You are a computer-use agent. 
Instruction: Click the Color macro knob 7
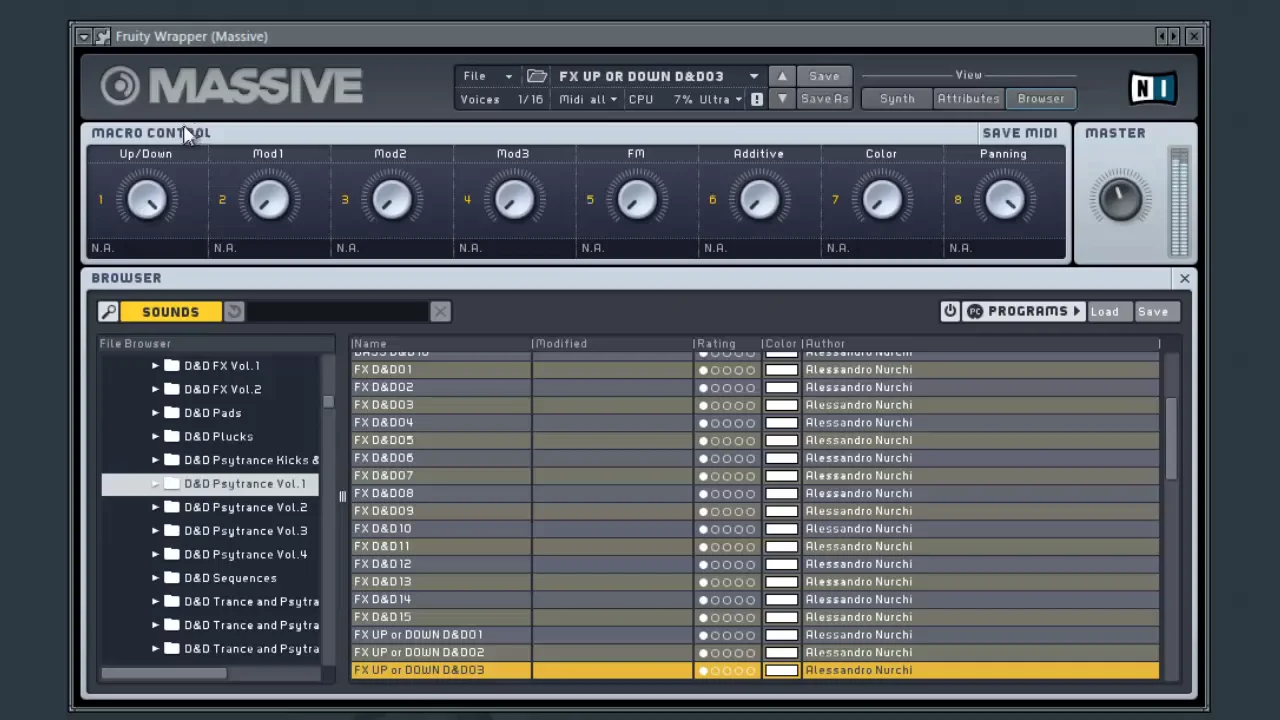coord(881,199)
